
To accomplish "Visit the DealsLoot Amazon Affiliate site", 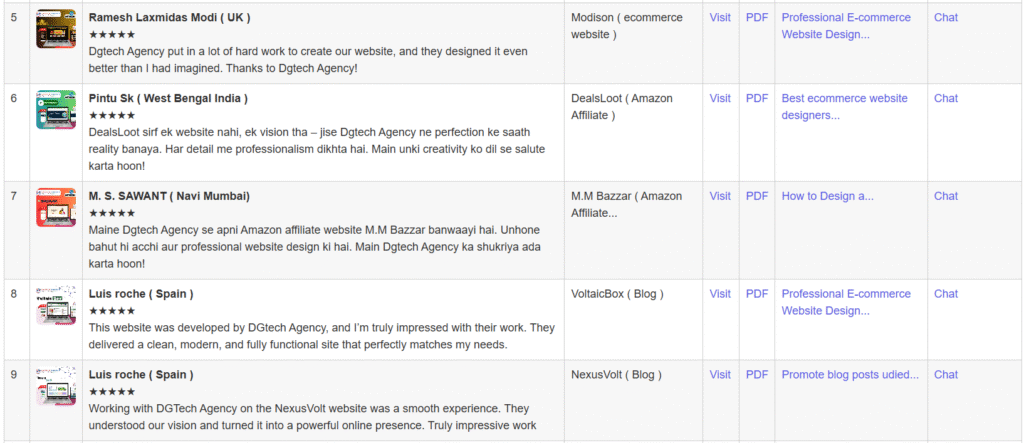I will point(720,99).
